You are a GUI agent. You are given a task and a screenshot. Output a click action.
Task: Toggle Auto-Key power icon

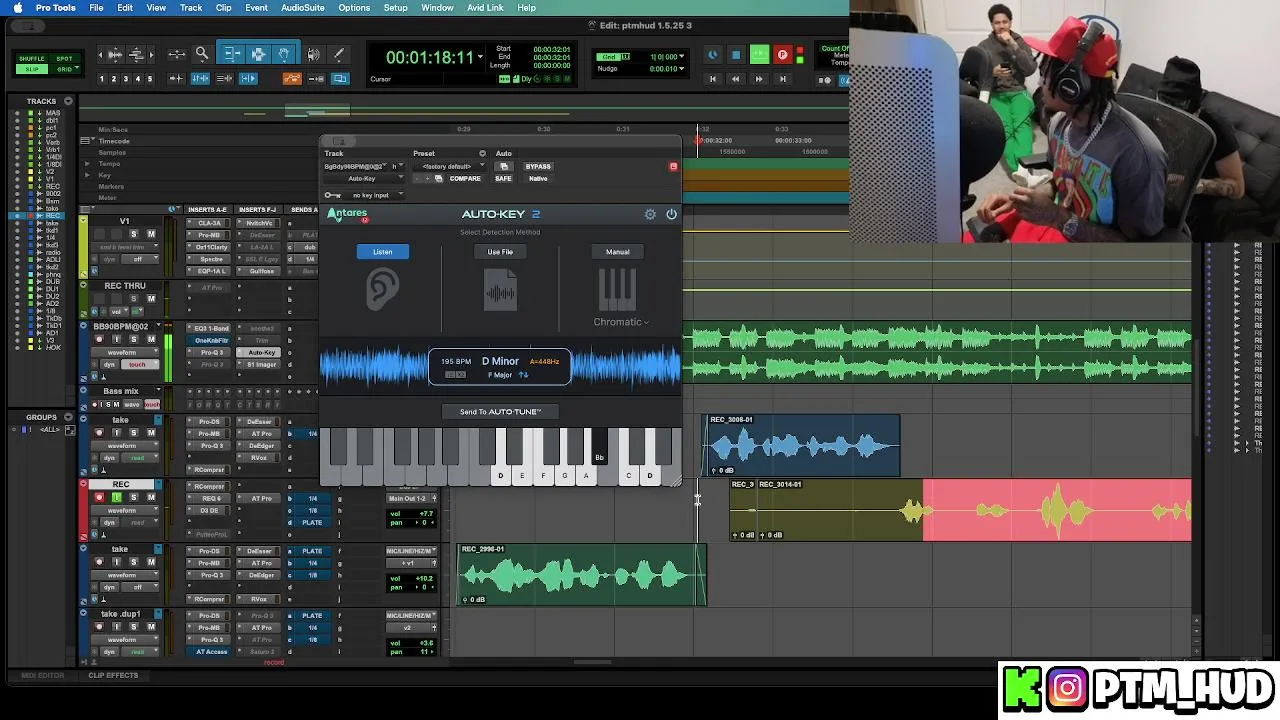point(671,214)
